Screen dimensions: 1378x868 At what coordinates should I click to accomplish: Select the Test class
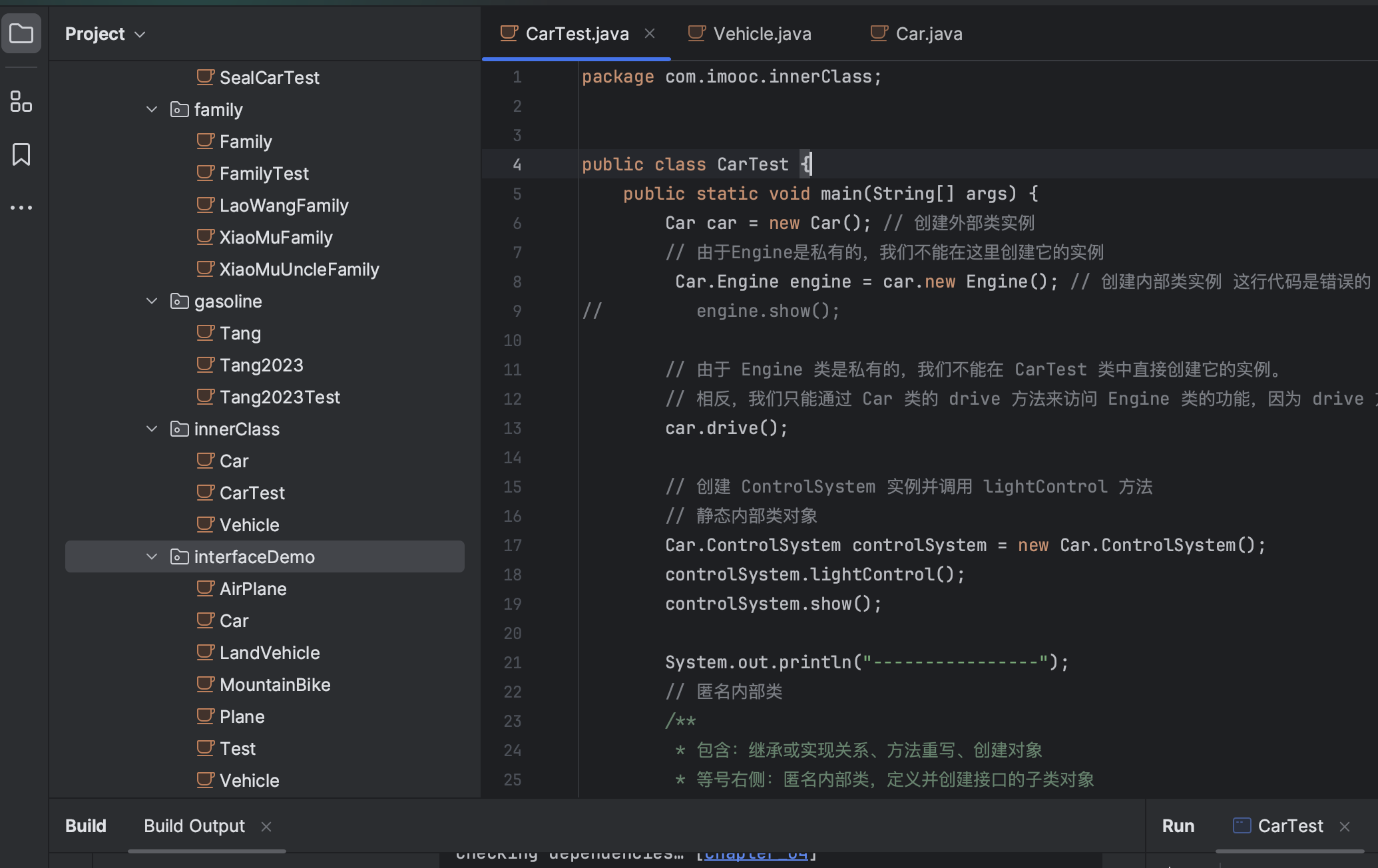(x=238, y=748)
